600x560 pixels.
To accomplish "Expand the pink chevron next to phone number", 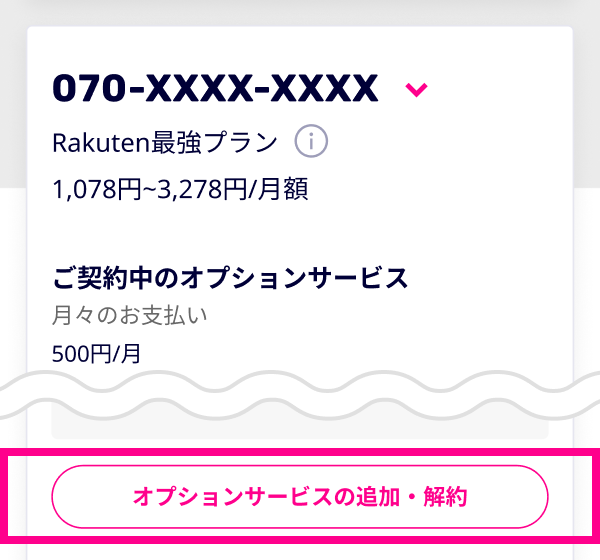I will click(x=417, y=90).
